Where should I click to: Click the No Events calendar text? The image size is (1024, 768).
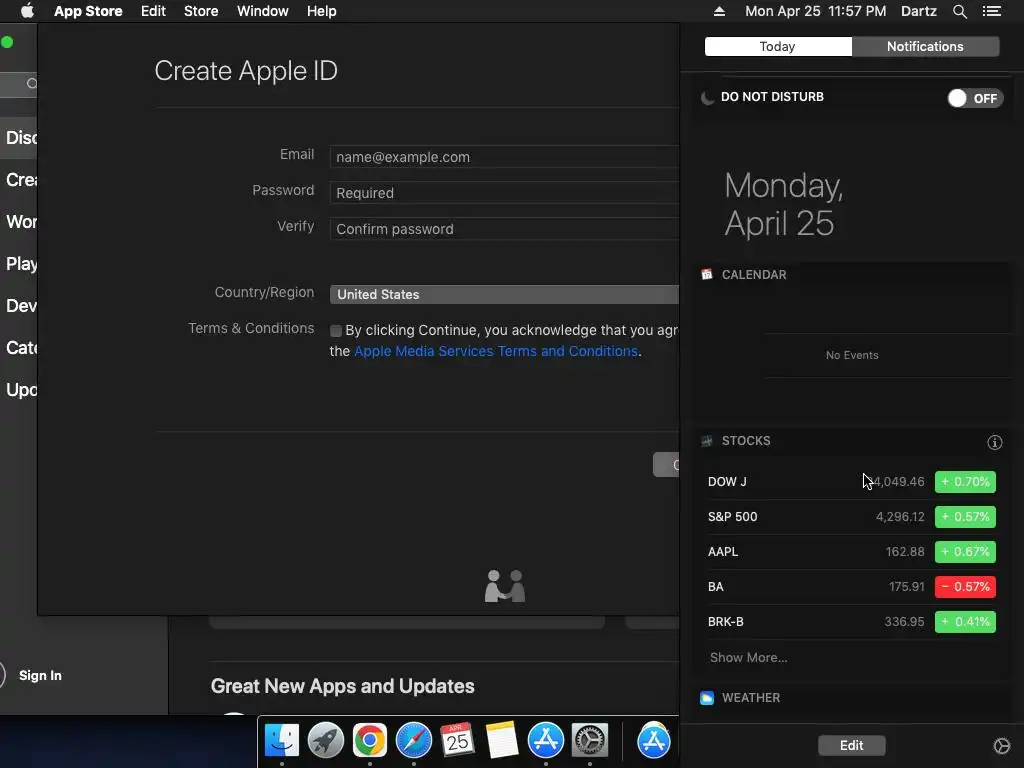click(852, 355)
